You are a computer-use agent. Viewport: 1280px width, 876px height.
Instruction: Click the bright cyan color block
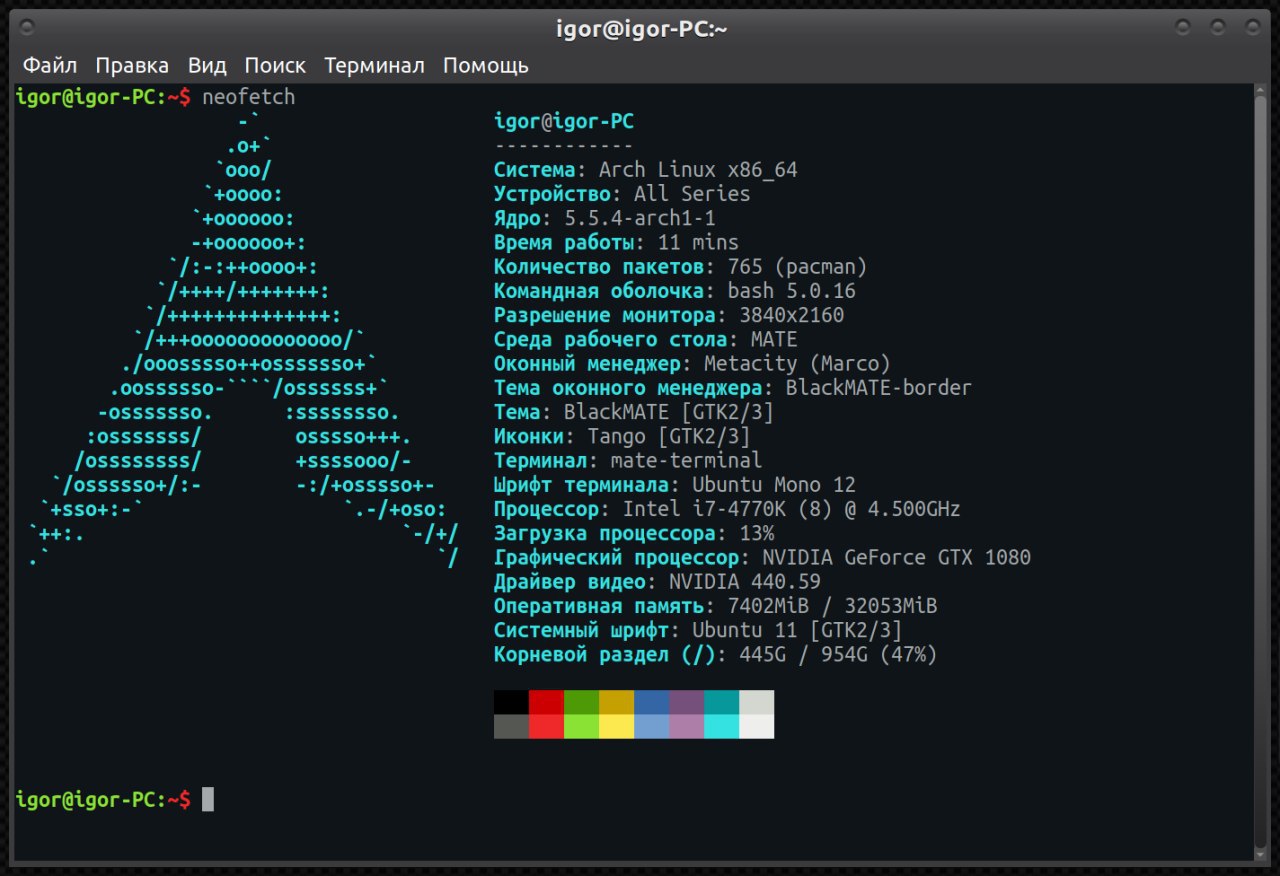pyautogui.click(x=721, y=726)
